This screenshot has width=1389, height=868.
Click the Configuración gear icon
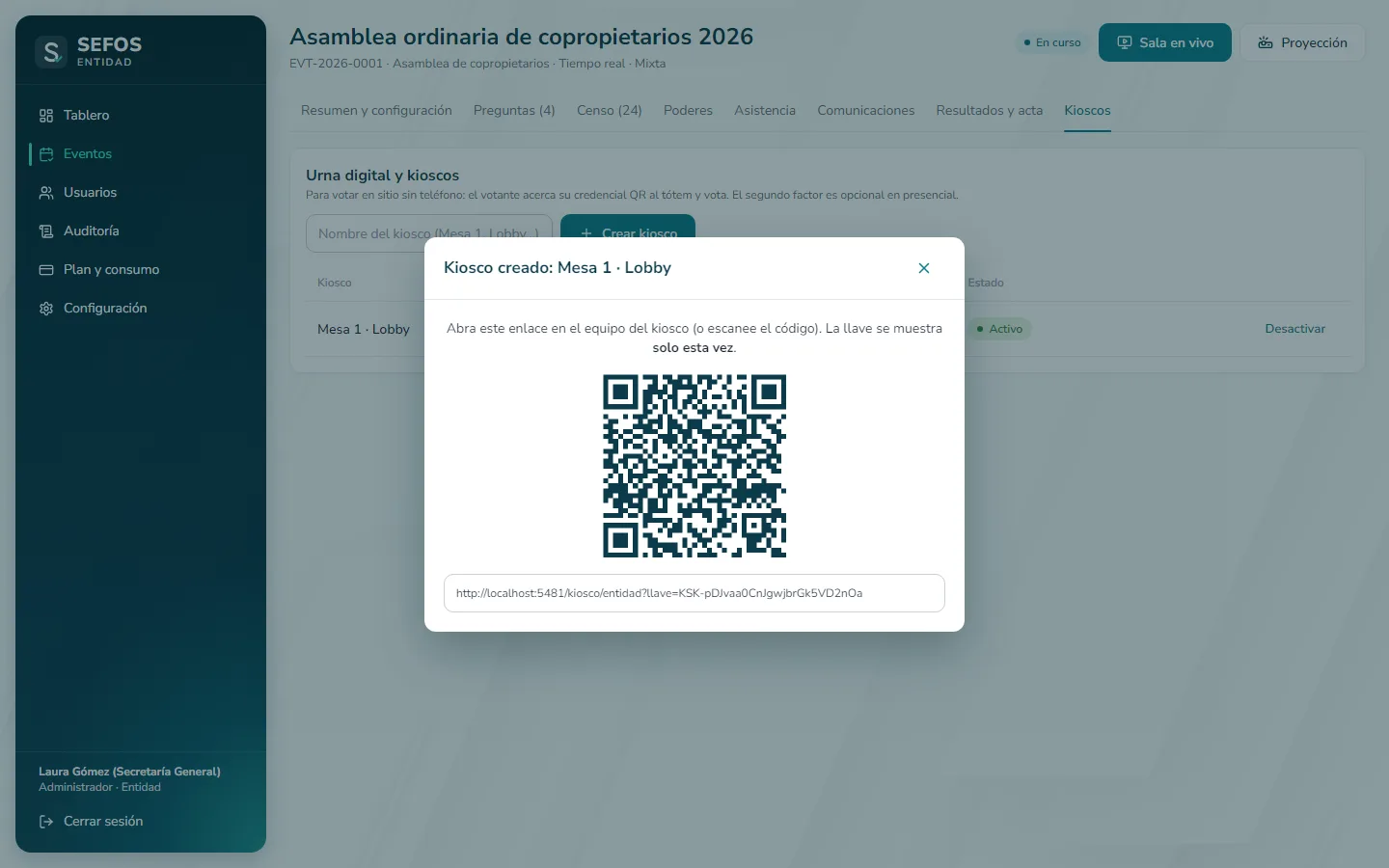tap(46, 309)
